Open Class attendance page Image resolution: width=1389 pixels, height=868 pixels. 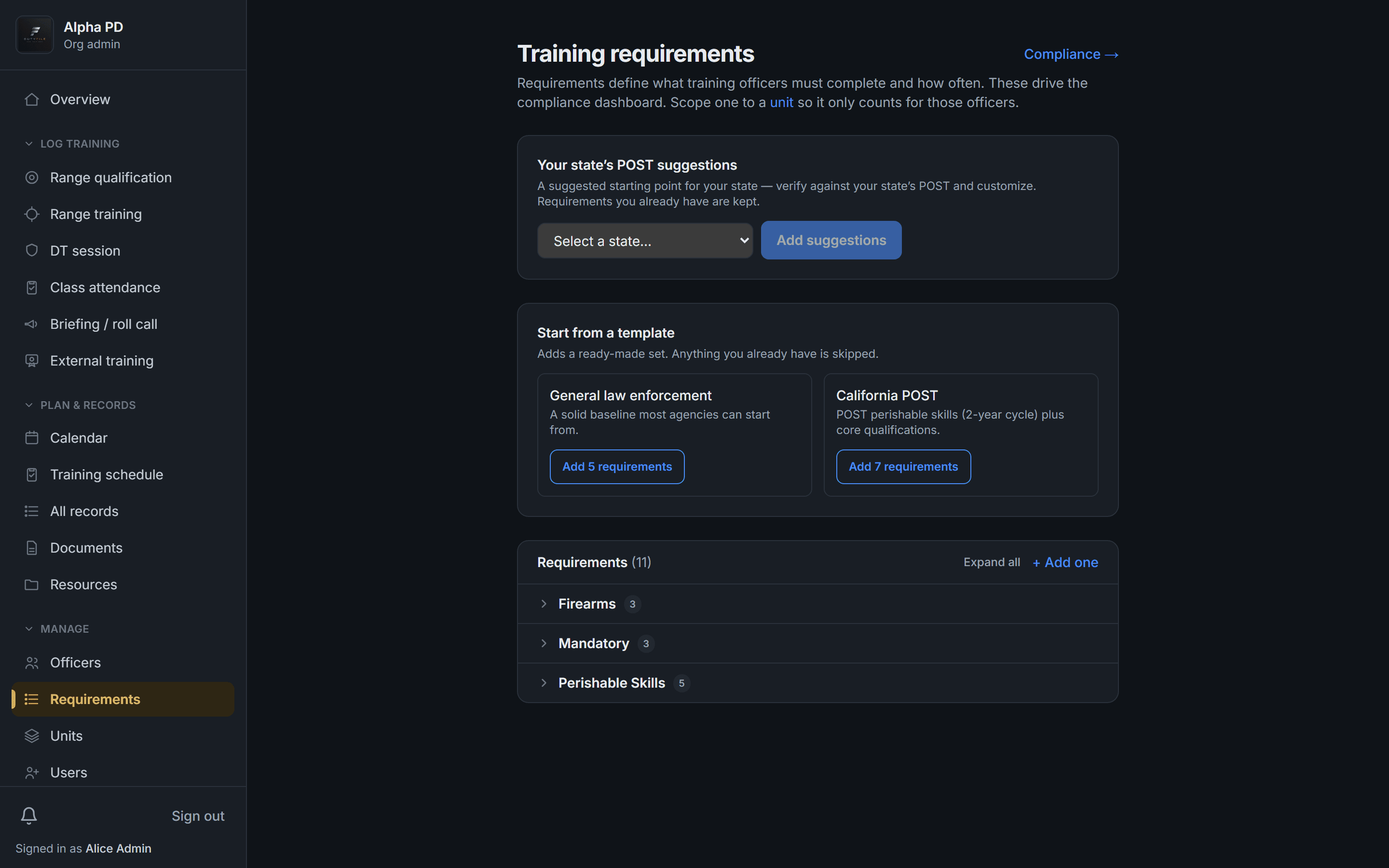point(123,287)
